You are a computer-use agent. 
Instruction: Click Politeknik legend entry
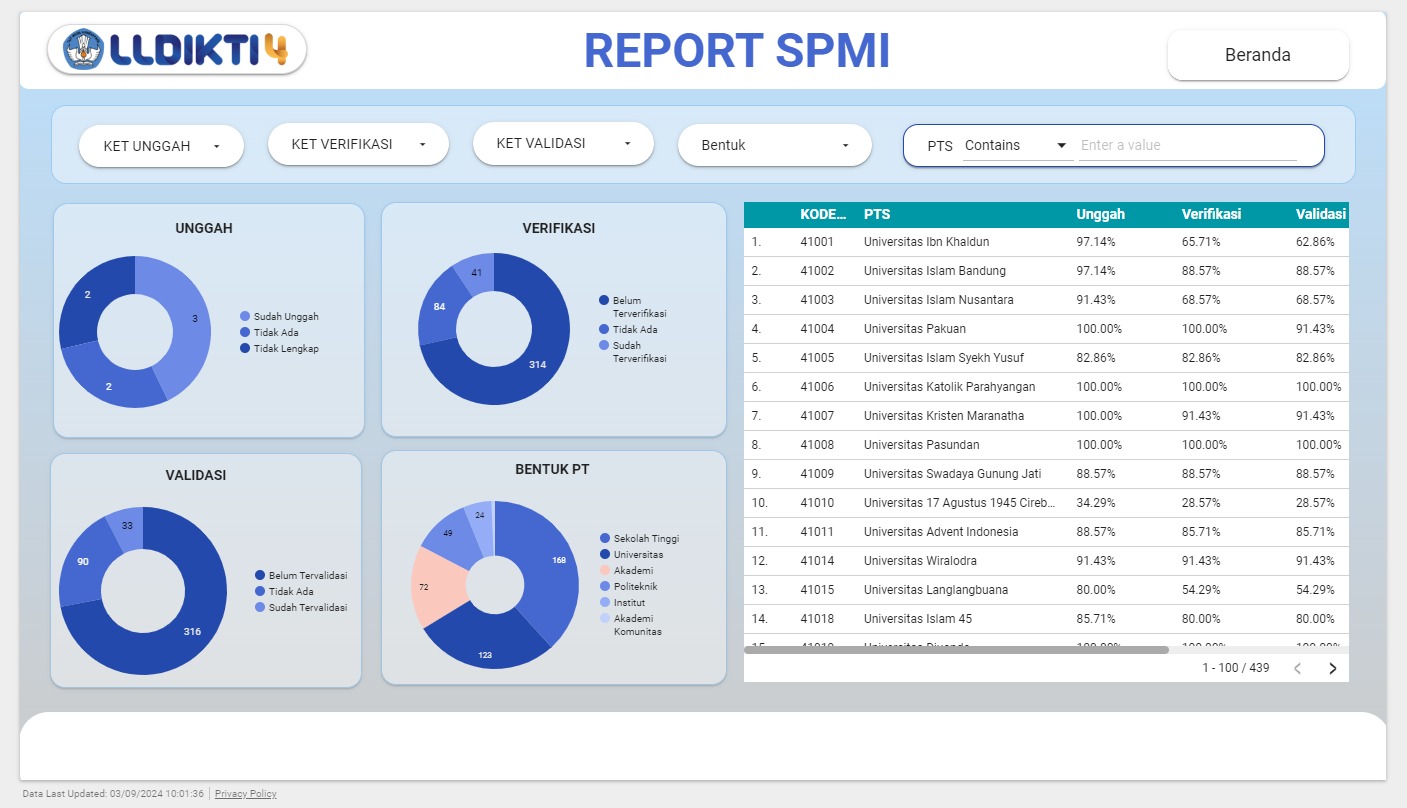tap(628, 586)
